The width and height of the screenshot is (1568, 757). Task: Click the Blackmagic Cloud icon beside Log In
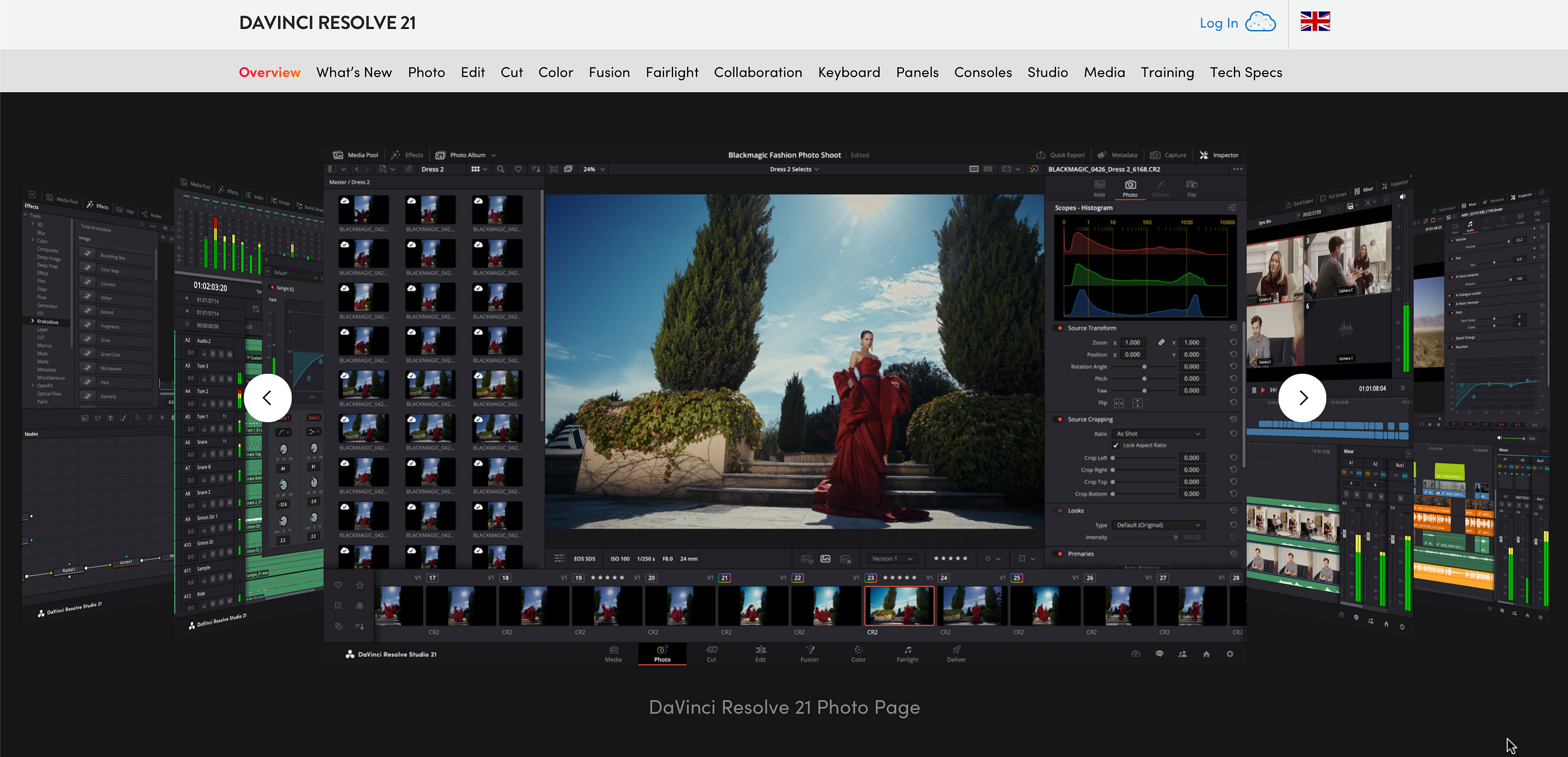(1260, 22)
